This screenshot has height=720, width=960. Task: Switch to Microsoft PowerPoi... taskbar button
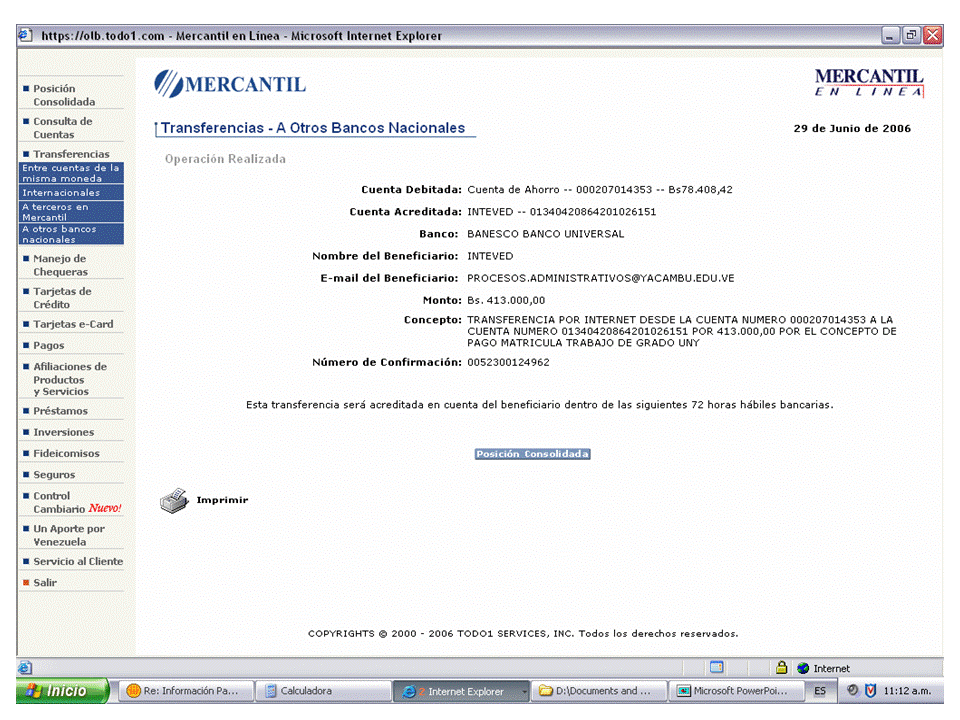pos(737,691)
